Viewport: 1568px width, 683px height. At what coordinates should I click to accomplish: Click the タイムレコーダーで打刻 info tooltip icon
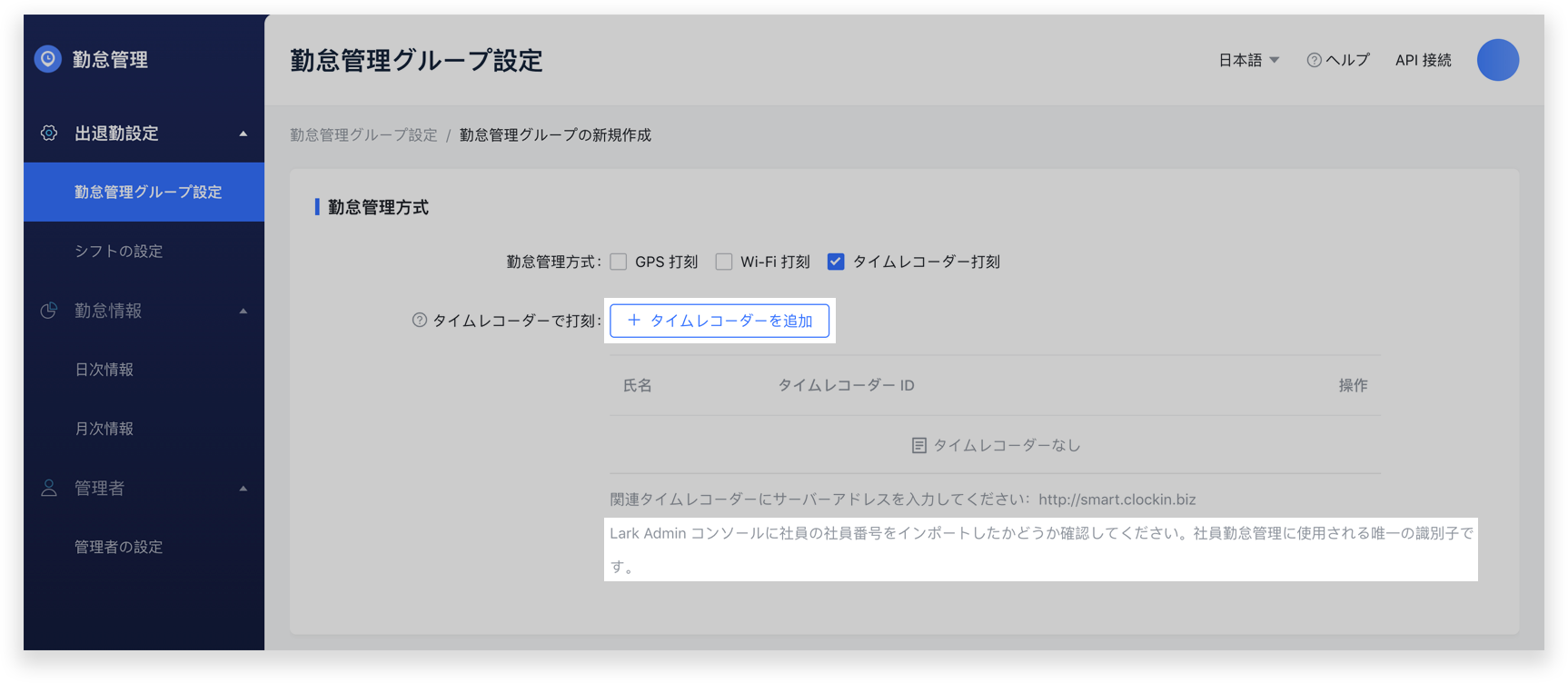[419, 321]
